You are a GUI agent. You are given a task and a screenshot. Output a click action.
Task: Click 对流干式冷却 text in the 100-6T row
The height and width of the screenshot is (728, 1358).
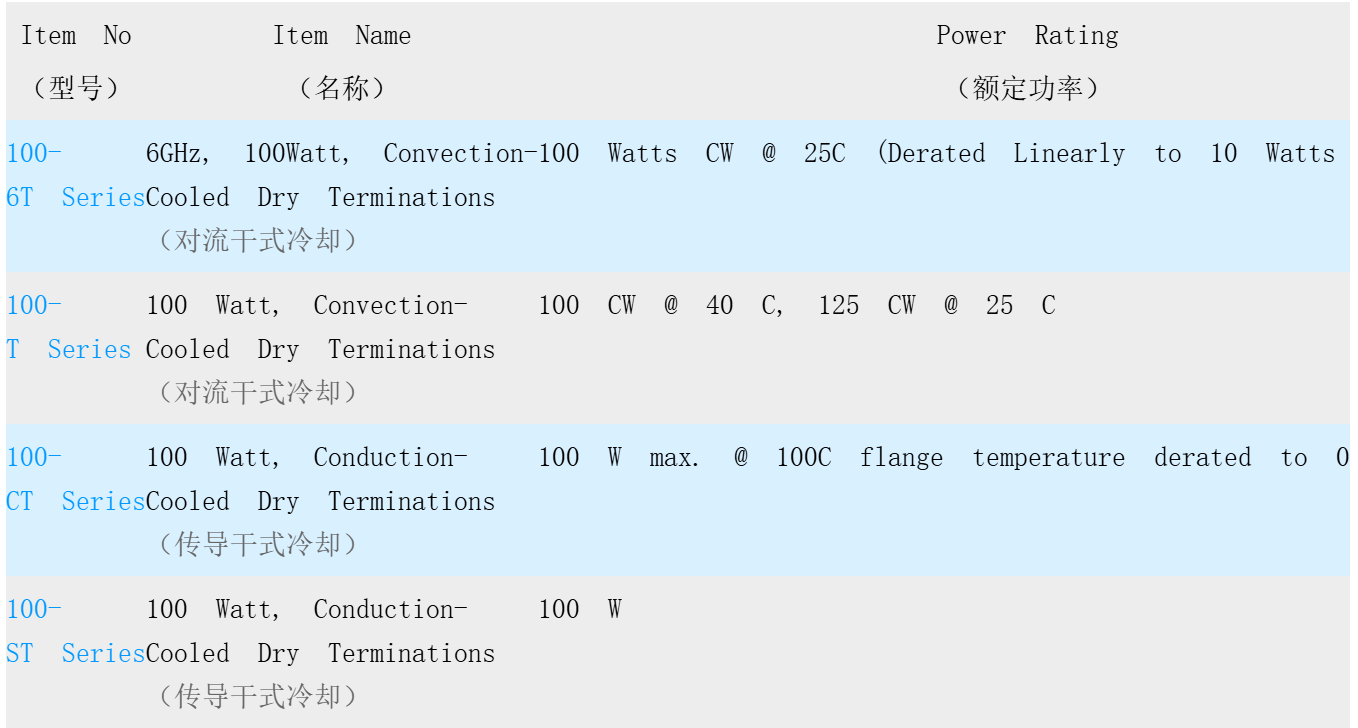point(257,241)
